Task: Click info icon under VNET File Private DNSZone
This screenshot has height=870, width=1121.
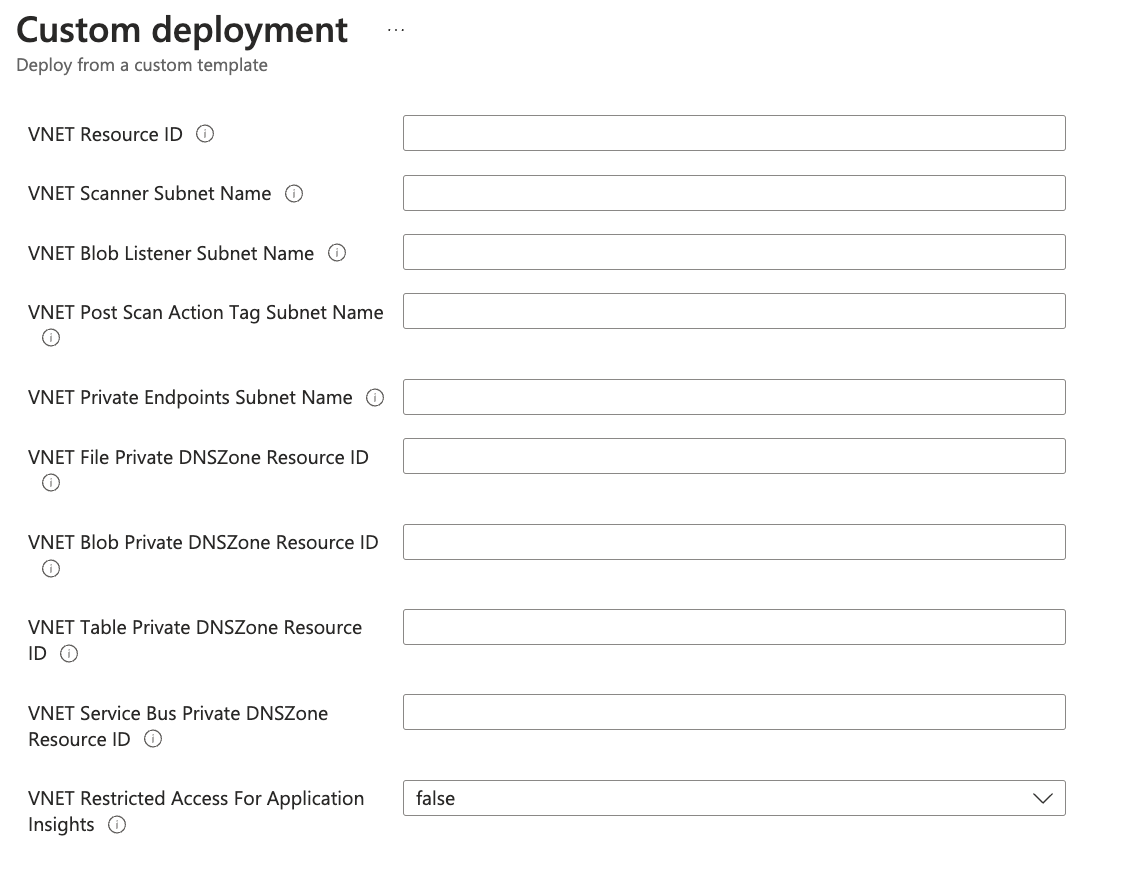Action: pyautogui.click(x=51, y=483)
